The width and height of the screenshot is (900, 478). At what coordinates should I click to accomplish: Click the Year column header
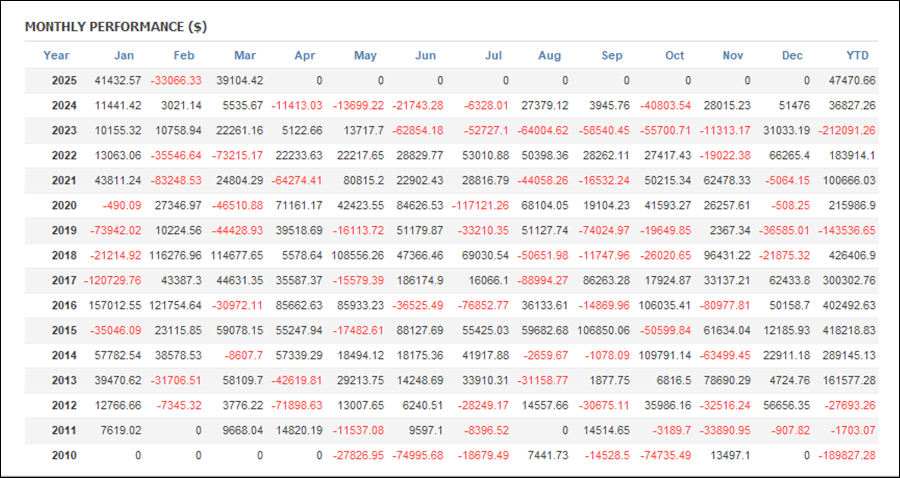point(56,56)
